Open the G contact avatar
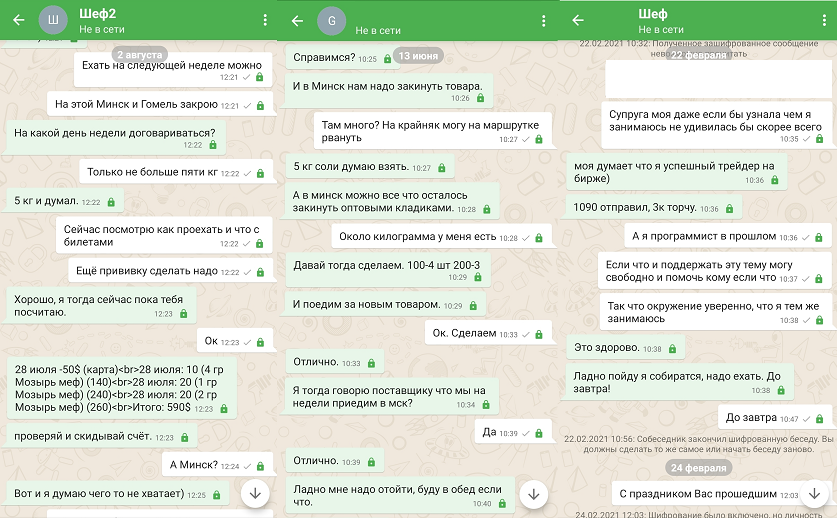Screen dimensions: 837x518 pyautogui.click(x=331, y=20)
